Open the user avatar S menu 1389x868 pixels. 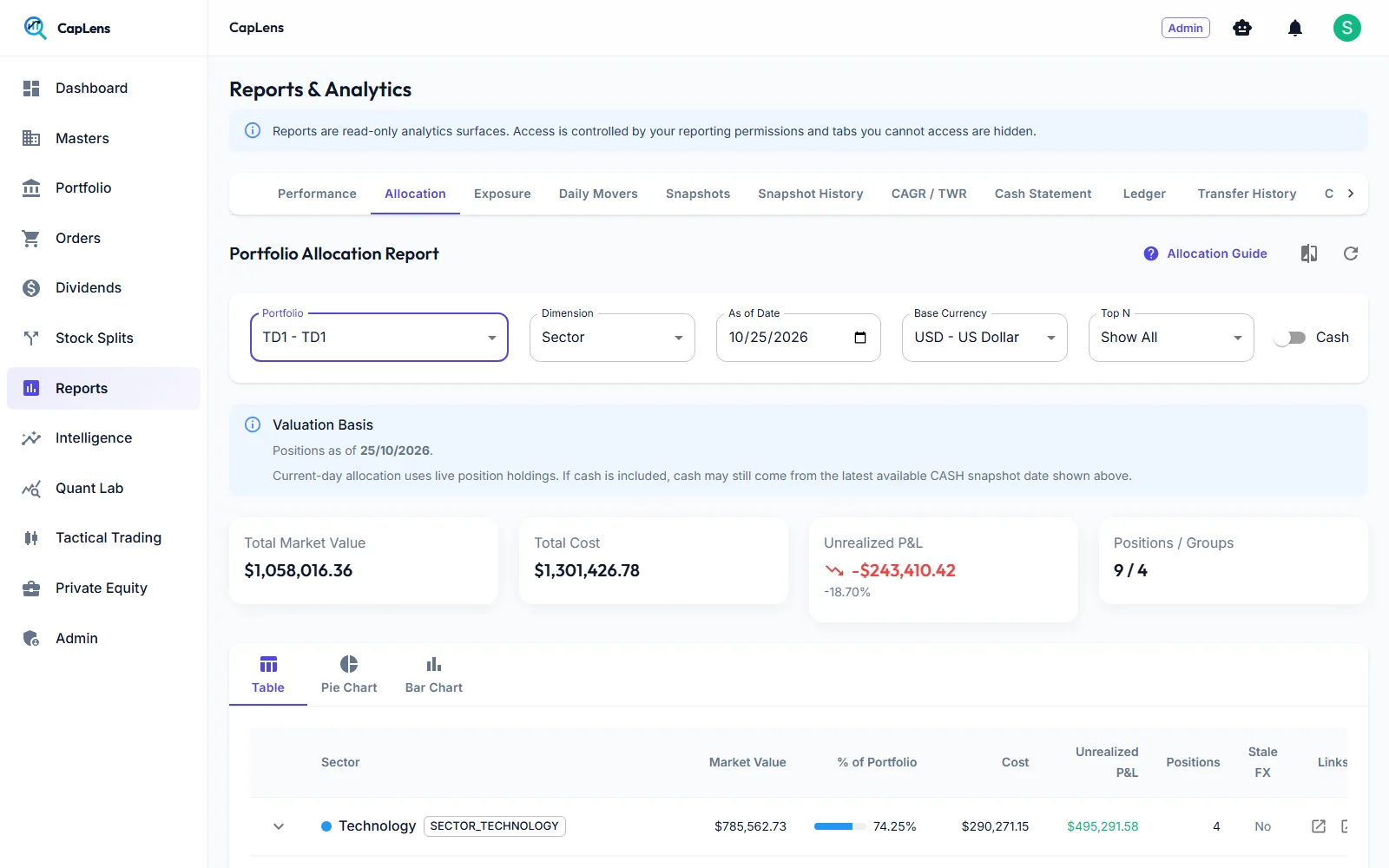pyautogui.click(x=1347, y=28)
